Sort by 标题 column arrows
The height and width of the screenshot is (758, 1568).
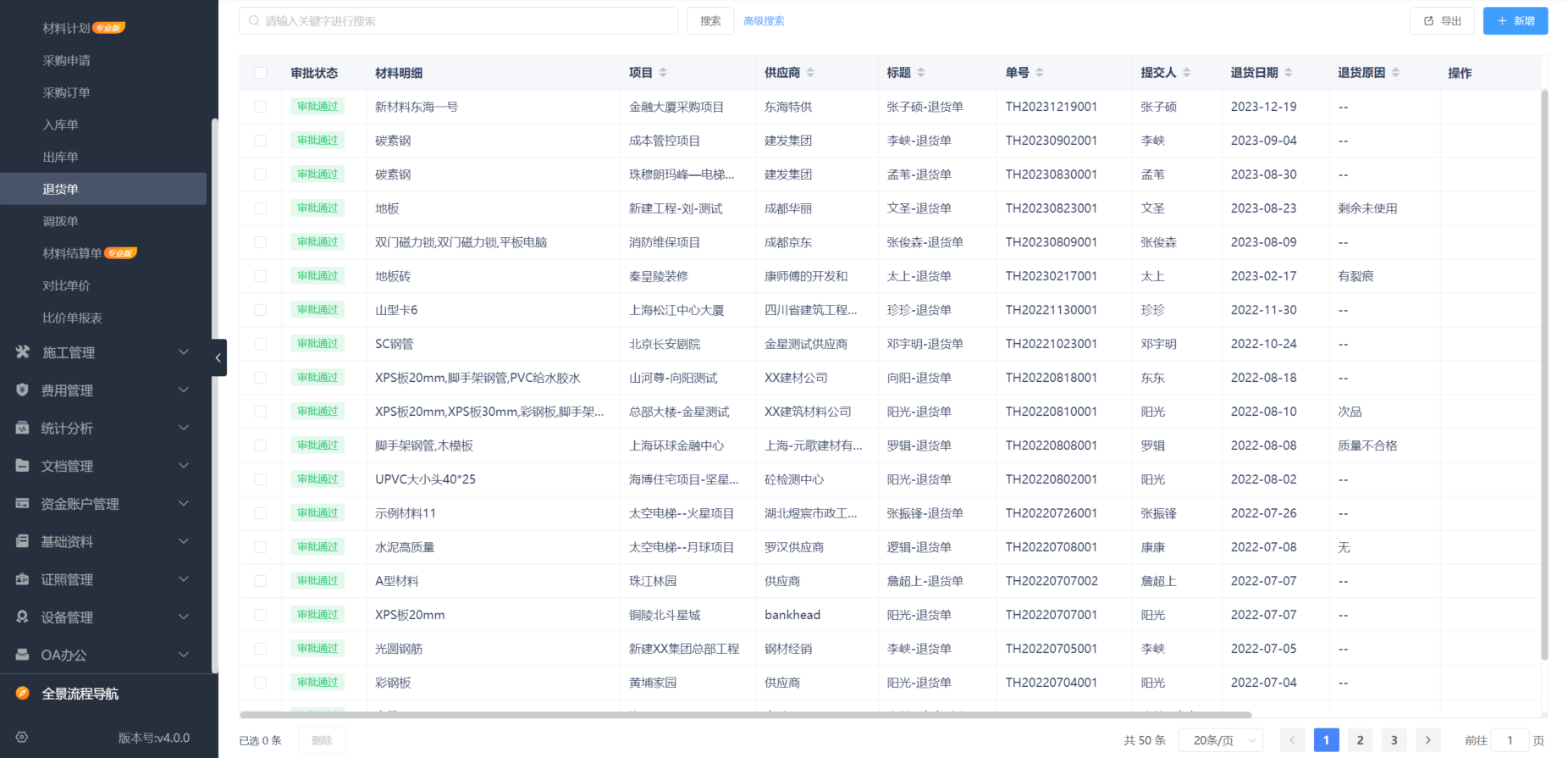coord(921,73)
